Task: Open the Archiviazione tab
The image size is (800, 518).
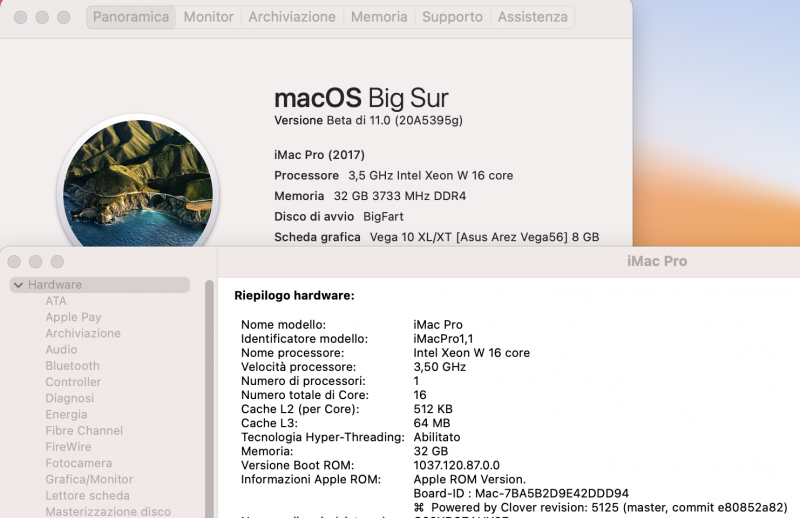Action: point(292,17)
